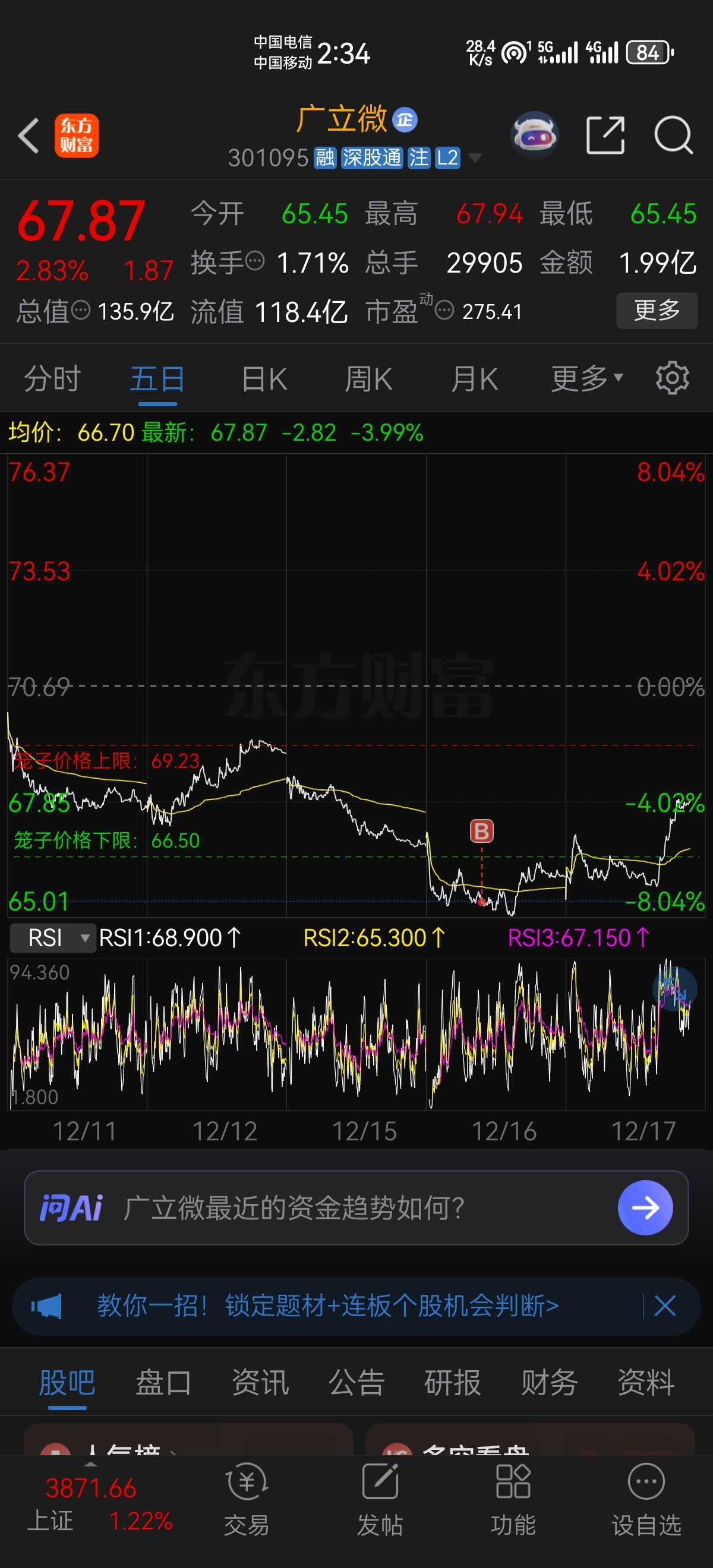Tap the 笼子价格上限 69.23 label
This screenshot has height=1568, width=713.
(106, 761)
